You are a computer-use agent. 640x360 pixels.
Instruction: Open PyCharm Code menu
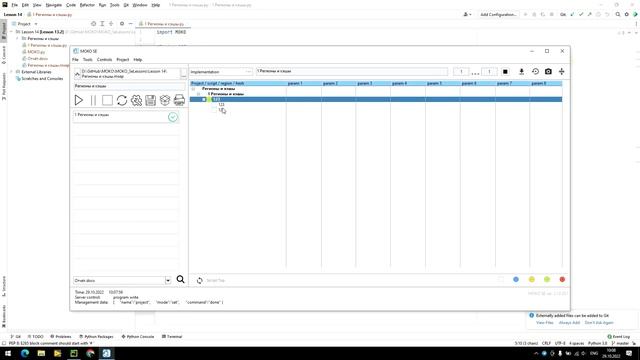click(71, 5)
